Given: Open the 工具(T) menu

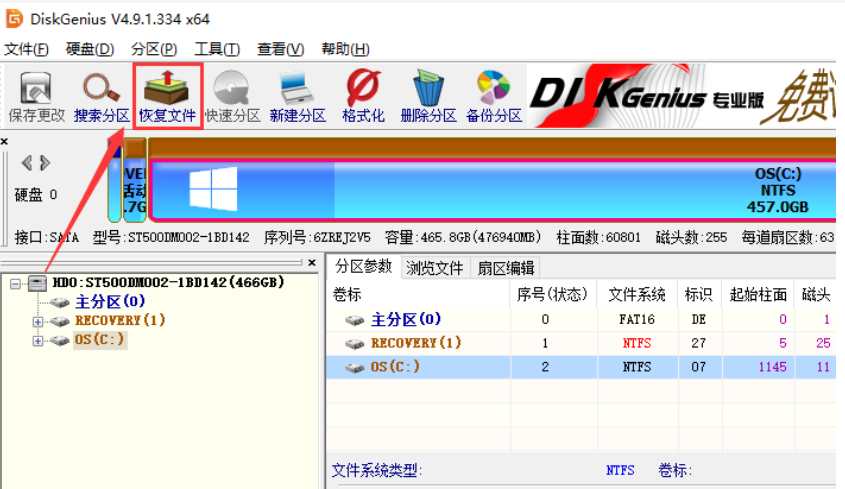Looking at the screenshot, I should pos(217,49).
